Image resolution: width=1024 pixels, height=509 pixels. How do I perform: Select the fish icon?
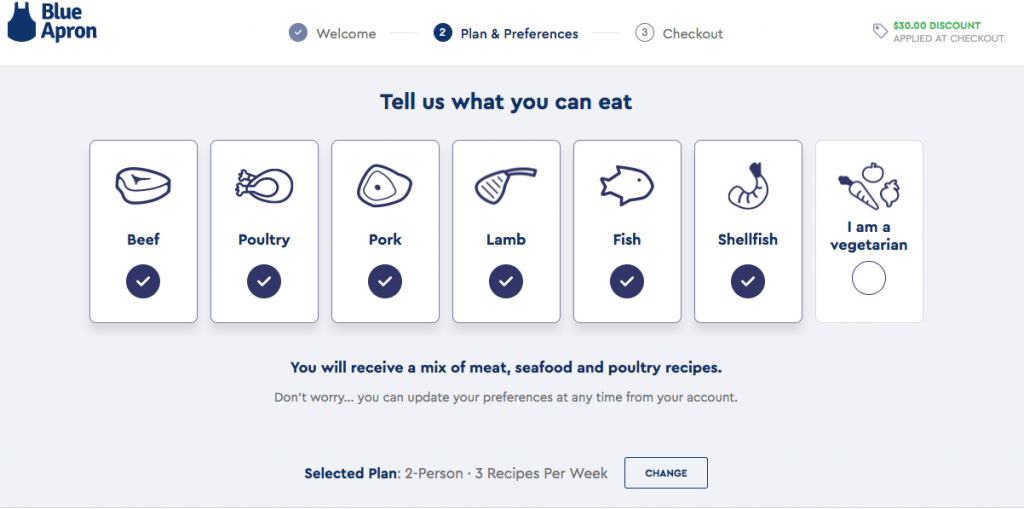click(x=627, y=186)
